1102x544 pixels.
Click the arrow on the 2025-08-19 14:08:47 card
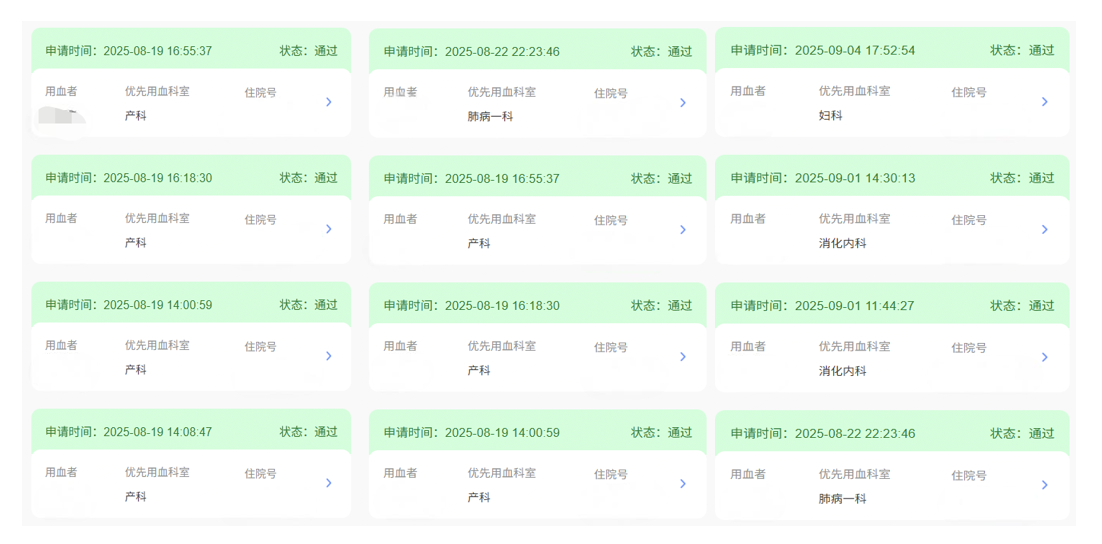pos(328,483)
